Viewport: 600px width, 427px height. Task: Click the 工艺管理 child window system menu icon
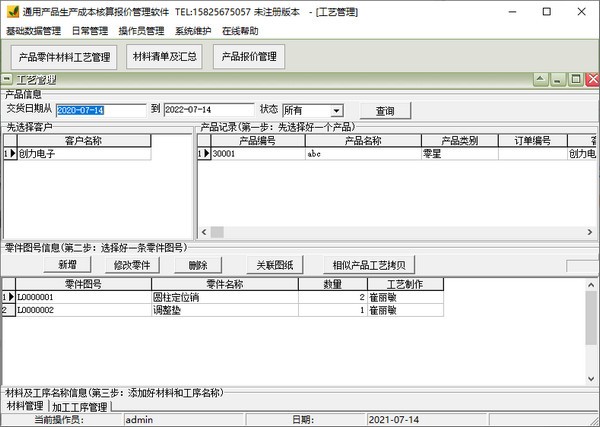(7, 80)
